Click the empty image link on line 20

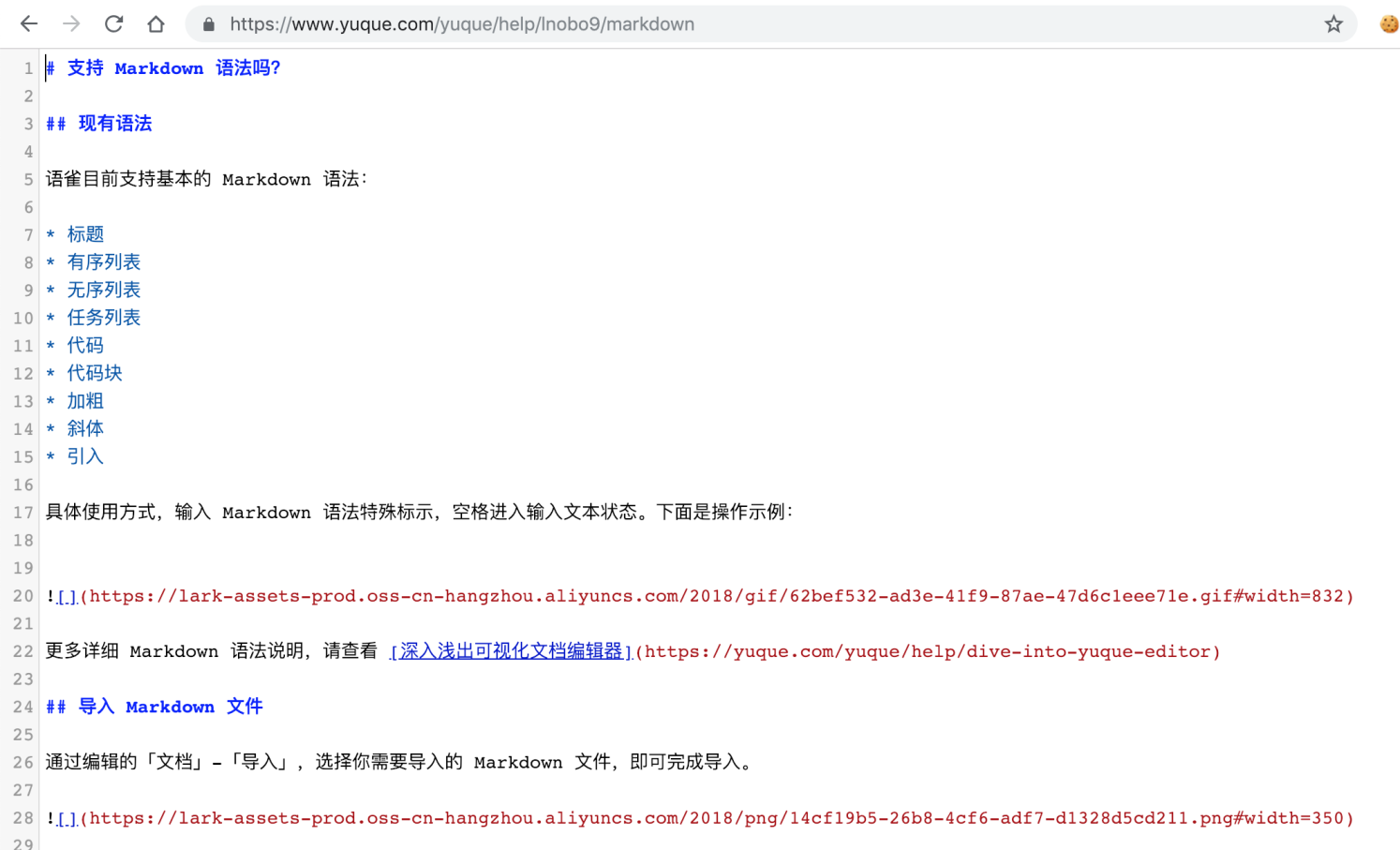(67, 596)
